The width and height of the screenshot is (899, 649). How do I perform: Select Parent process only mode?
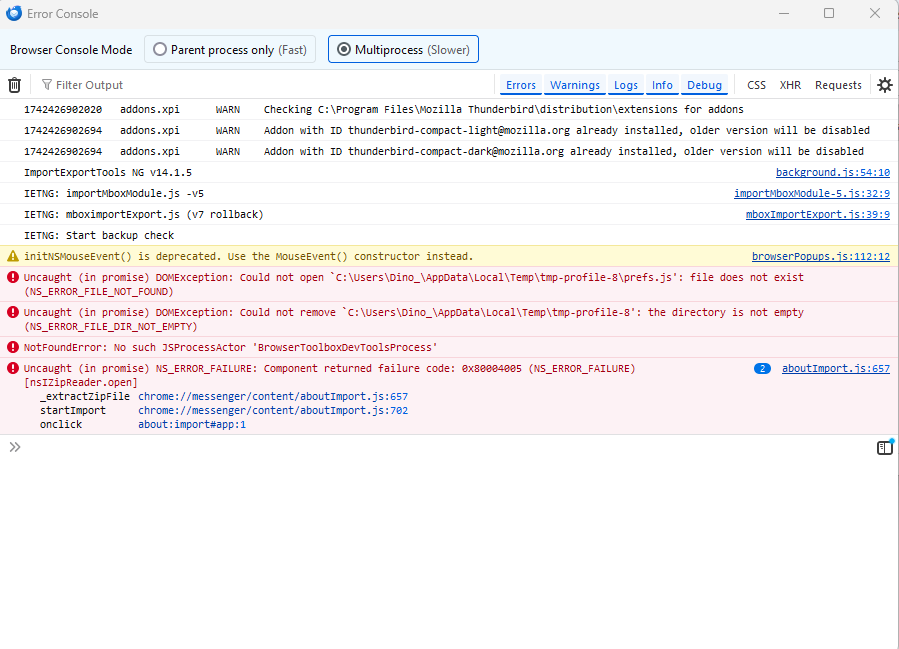pyautogui.click(x=230, y=49)
